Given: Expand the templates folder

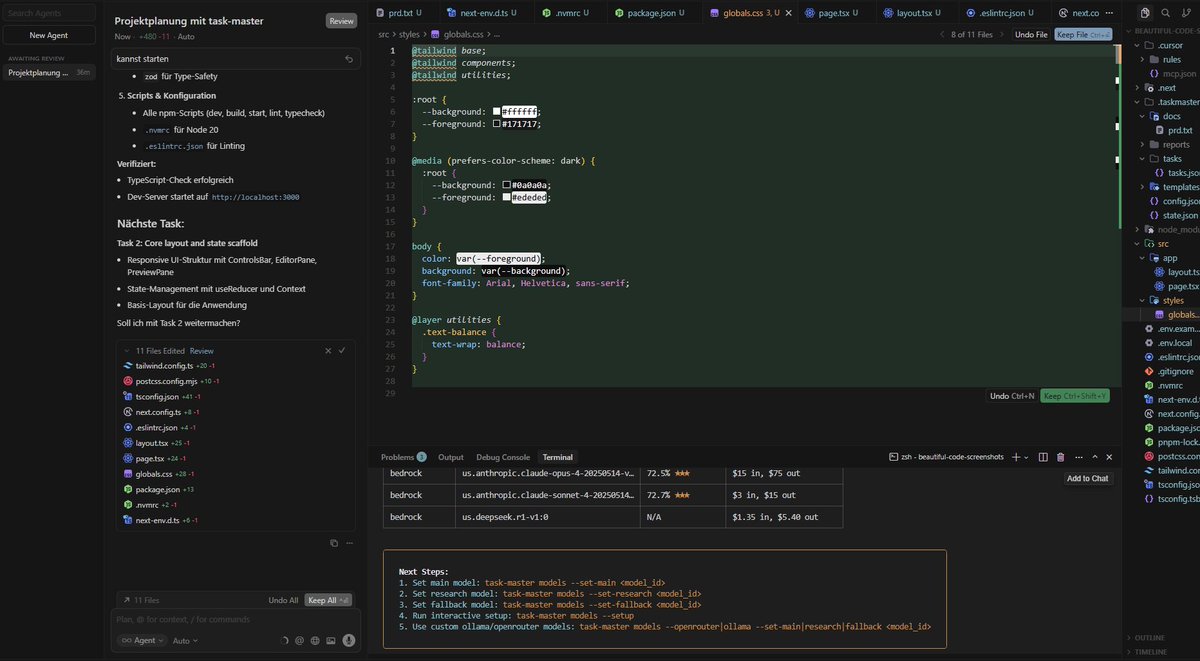Looking at the screenshot, I should (x=1142, y=187).
